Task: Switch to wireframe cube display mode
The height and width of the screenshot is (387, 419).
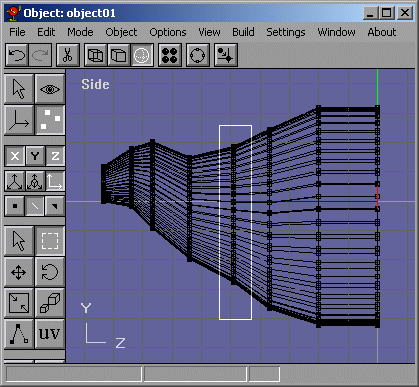Action: click(95, 55)
